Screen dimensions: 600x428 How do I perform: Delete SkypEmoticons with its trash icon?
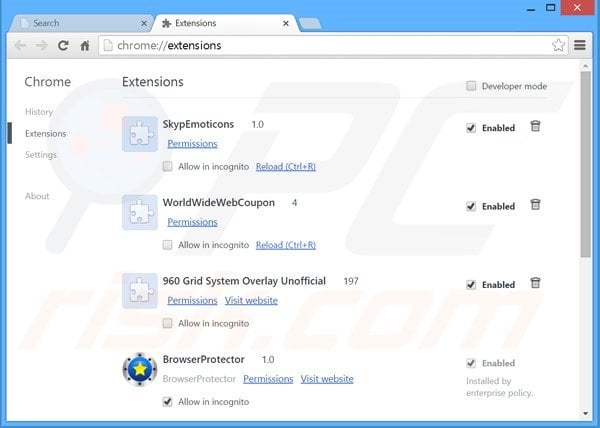click(x=535, y=126)
